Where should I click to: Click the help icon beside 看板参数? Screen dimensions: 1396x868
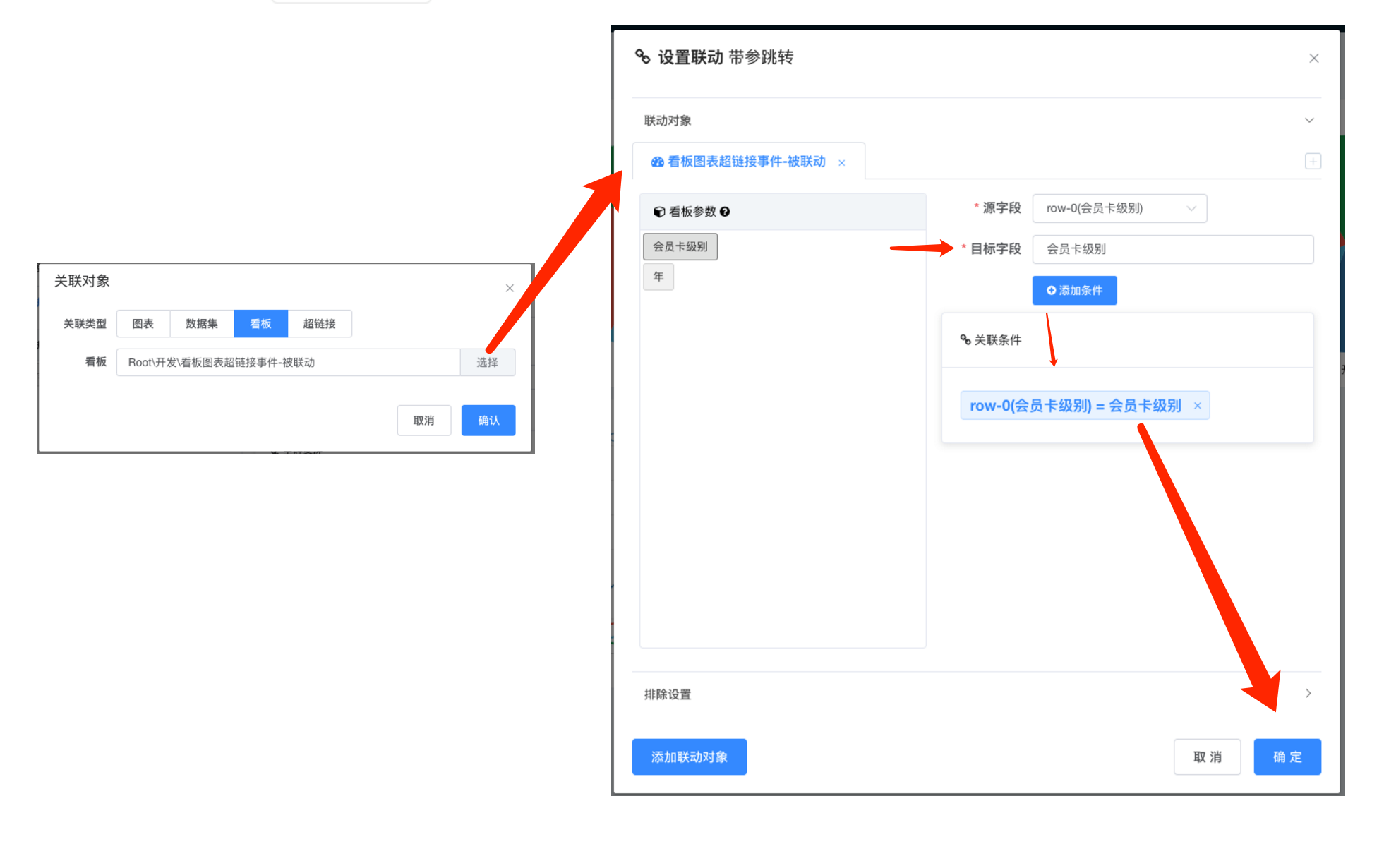tap(725, 212)
